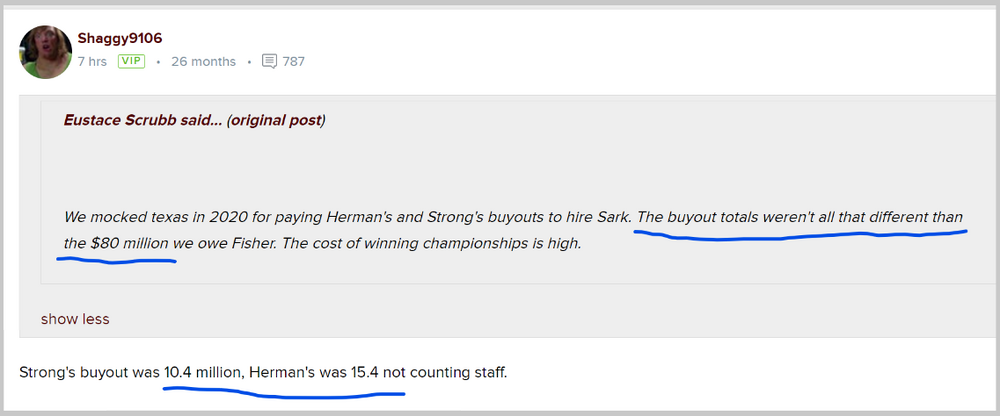
Task: Open the Shaggy9106 username link
Action: point(119,38)
